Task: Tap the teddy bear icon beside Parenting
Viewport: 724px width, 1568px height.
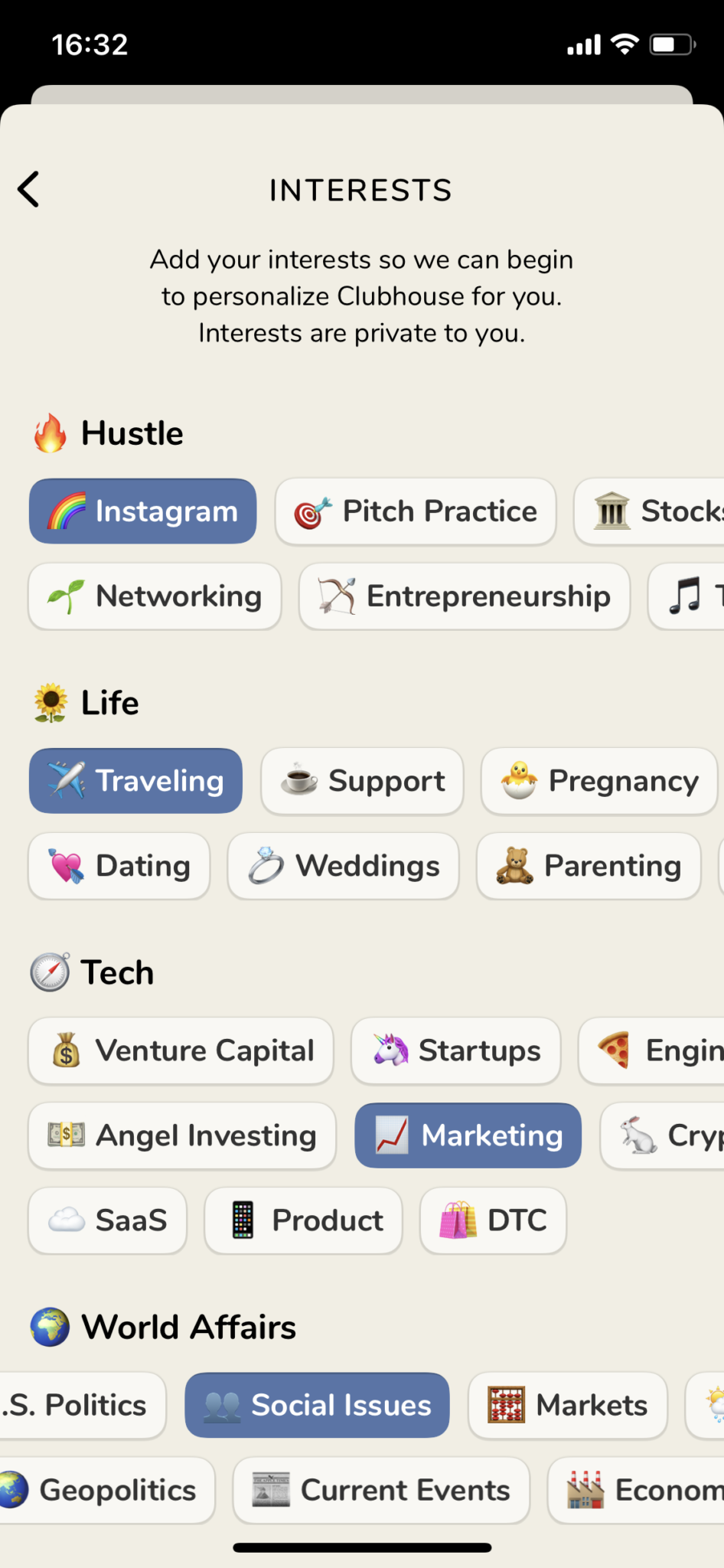Action: [515, 866]
